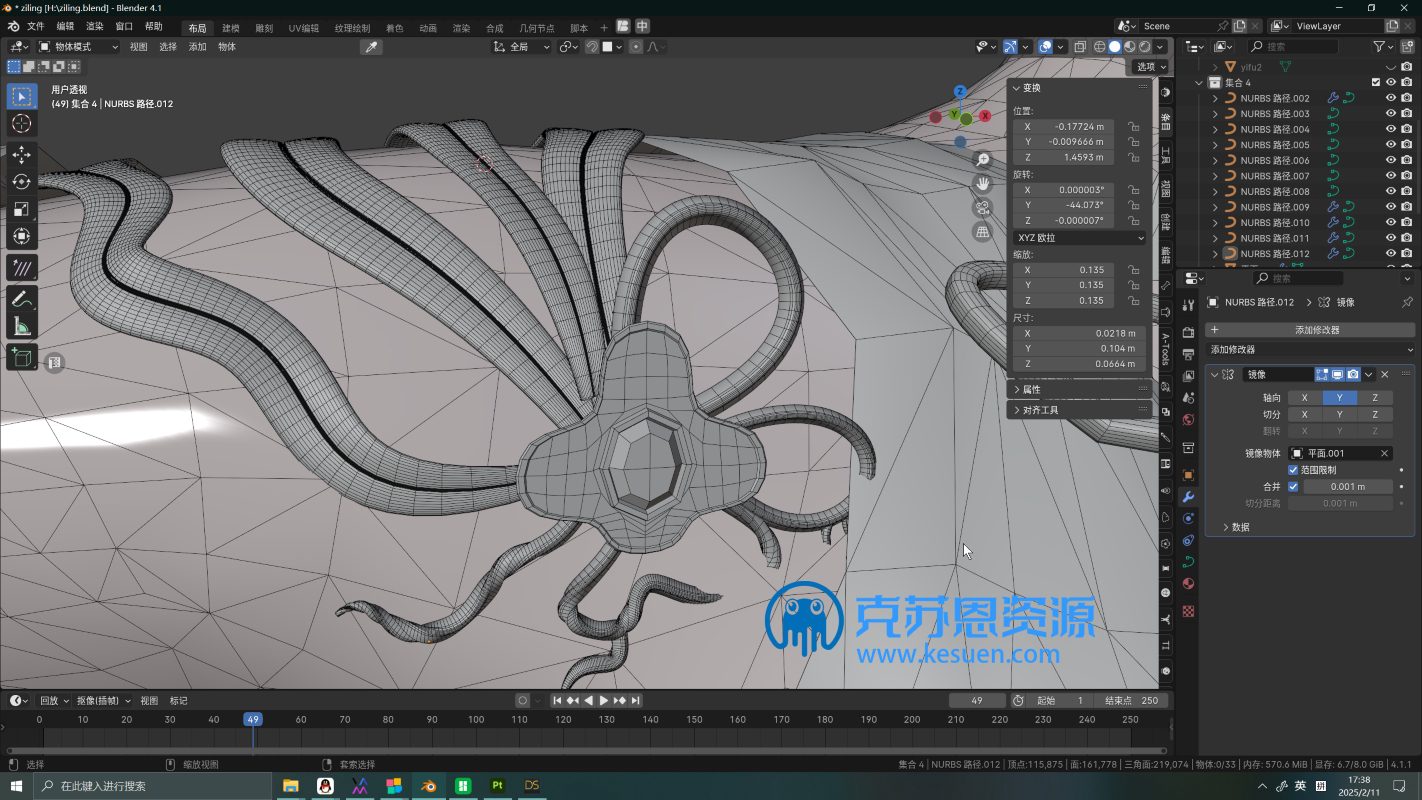Enable the X axis for mirror 轴向
Viewport: 1422px width, 800px height.
(x=1304, y=398)
